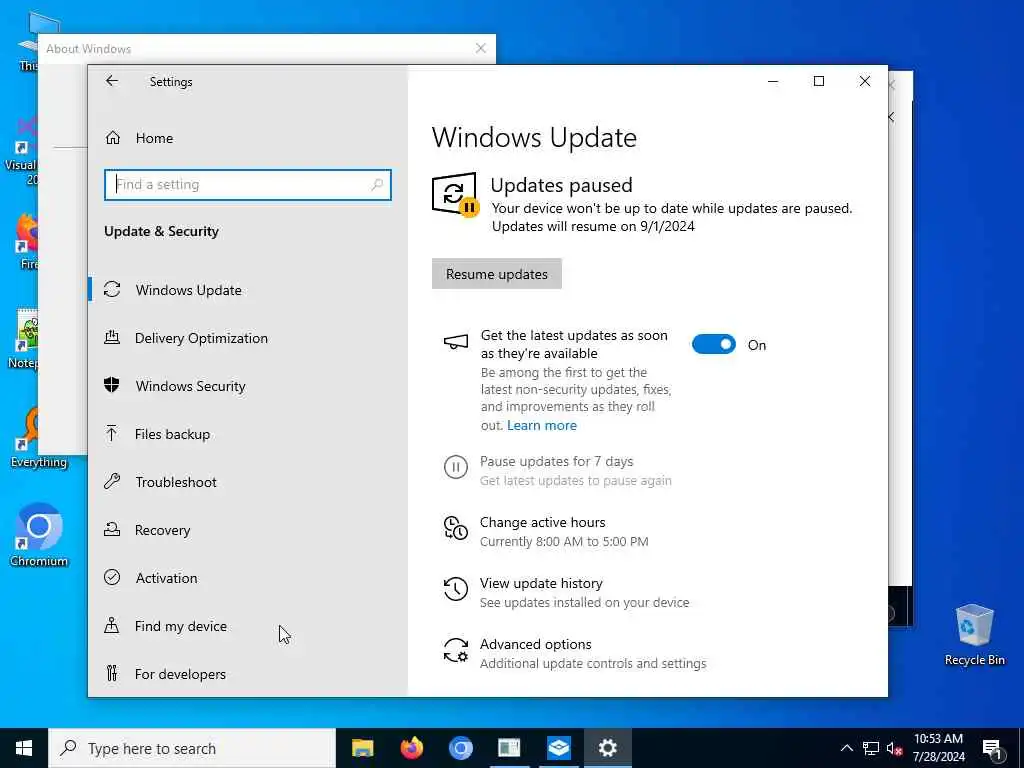Click the Windows Security shield icon
The image size is (1024, 768).
coord(112,385)
